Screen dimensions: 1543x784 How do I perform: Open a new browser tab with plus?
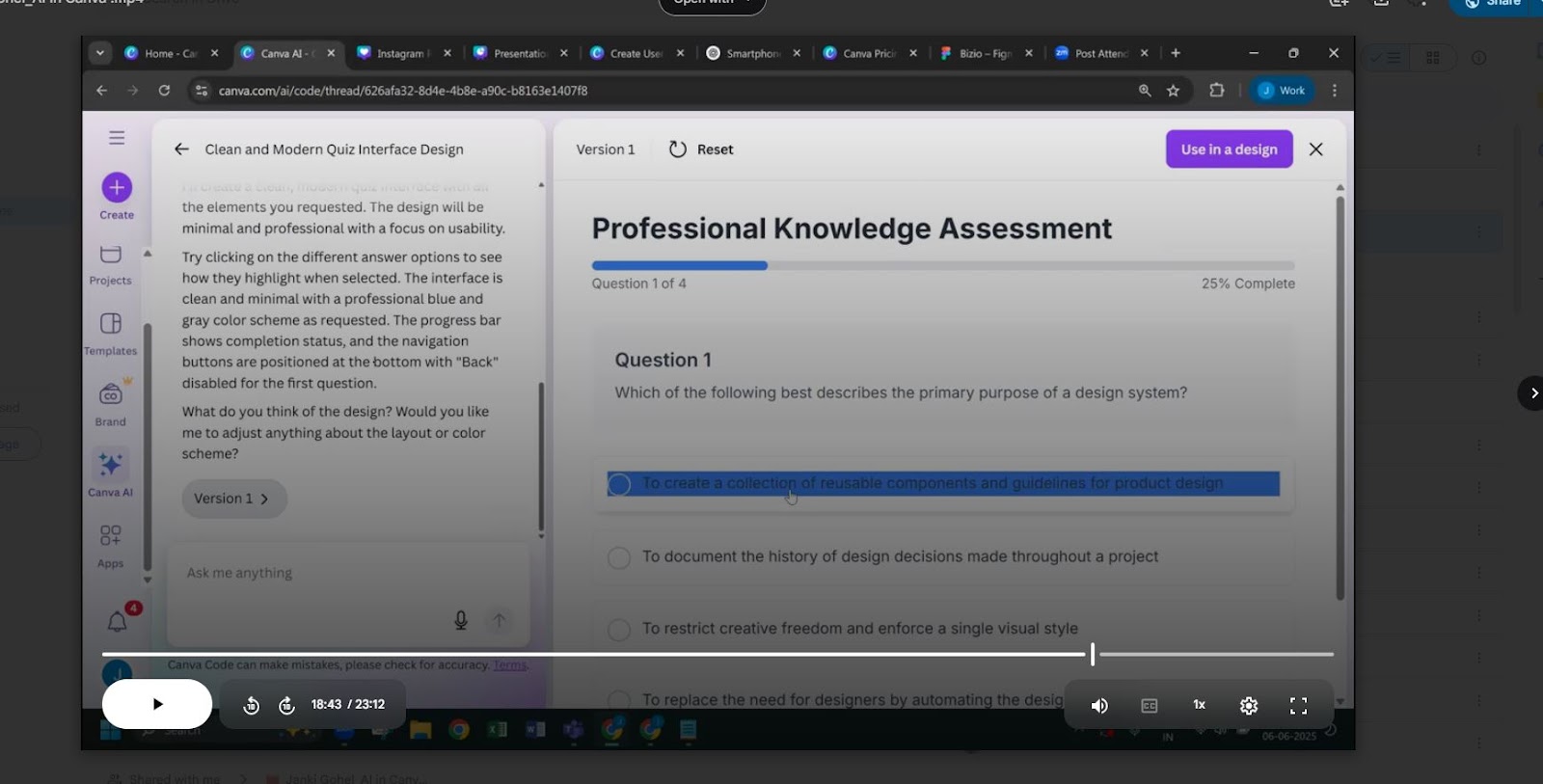click(1176, 53)
